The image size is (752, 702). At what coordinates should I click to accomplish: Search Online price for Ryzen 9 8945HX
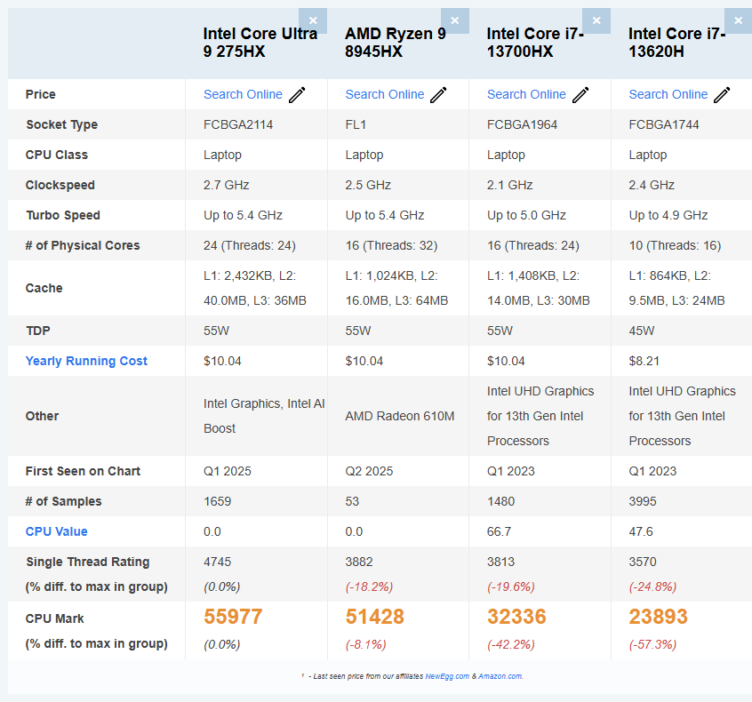pyautogui.click(x=385, y=94)
